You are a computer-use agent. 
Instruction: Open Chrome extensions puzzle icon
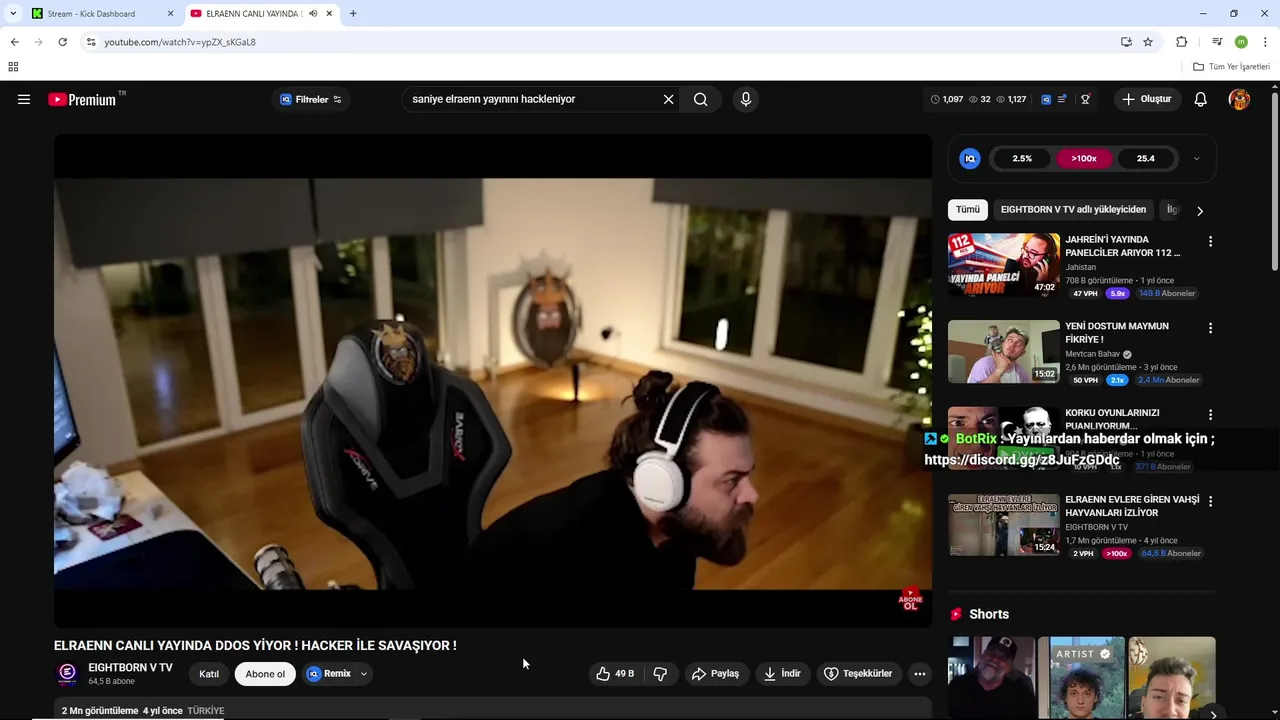click(1182, 42)
